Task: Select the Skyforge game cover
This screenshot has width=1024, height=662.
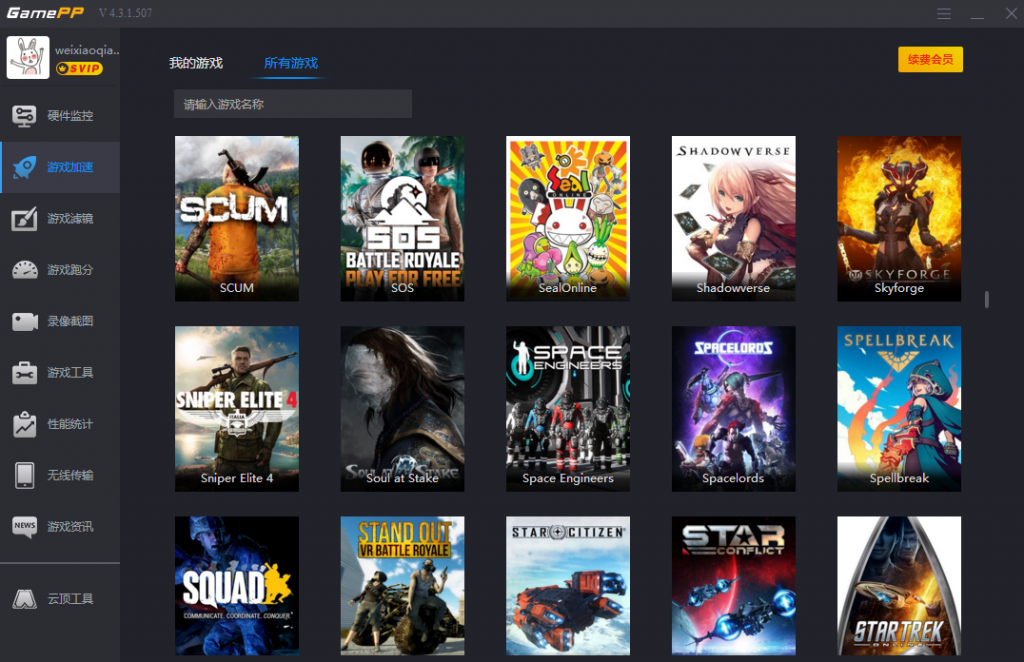Action: 899,219
